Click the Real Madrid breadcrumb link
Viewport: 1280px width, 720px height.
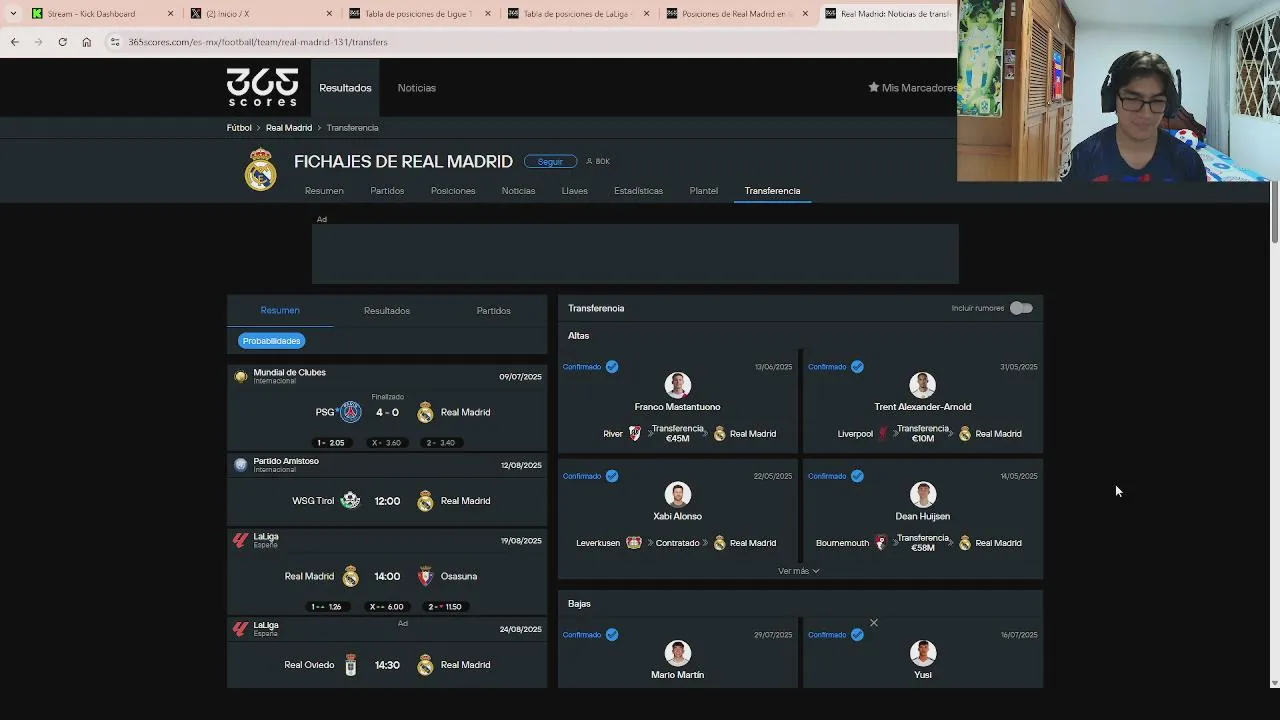(x=289, y=128)
